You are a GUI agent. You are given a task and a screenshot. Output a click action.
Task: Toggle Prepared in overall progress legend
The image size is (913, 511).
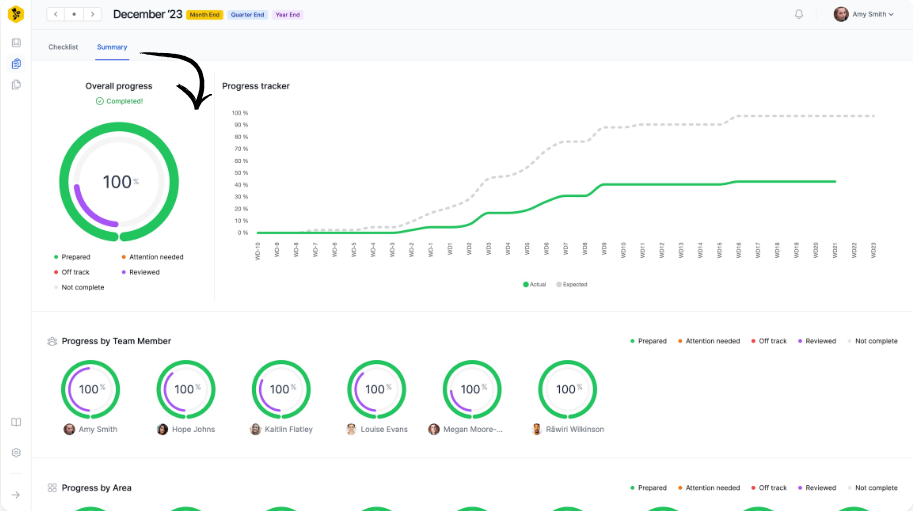click(x=72, y=257)
